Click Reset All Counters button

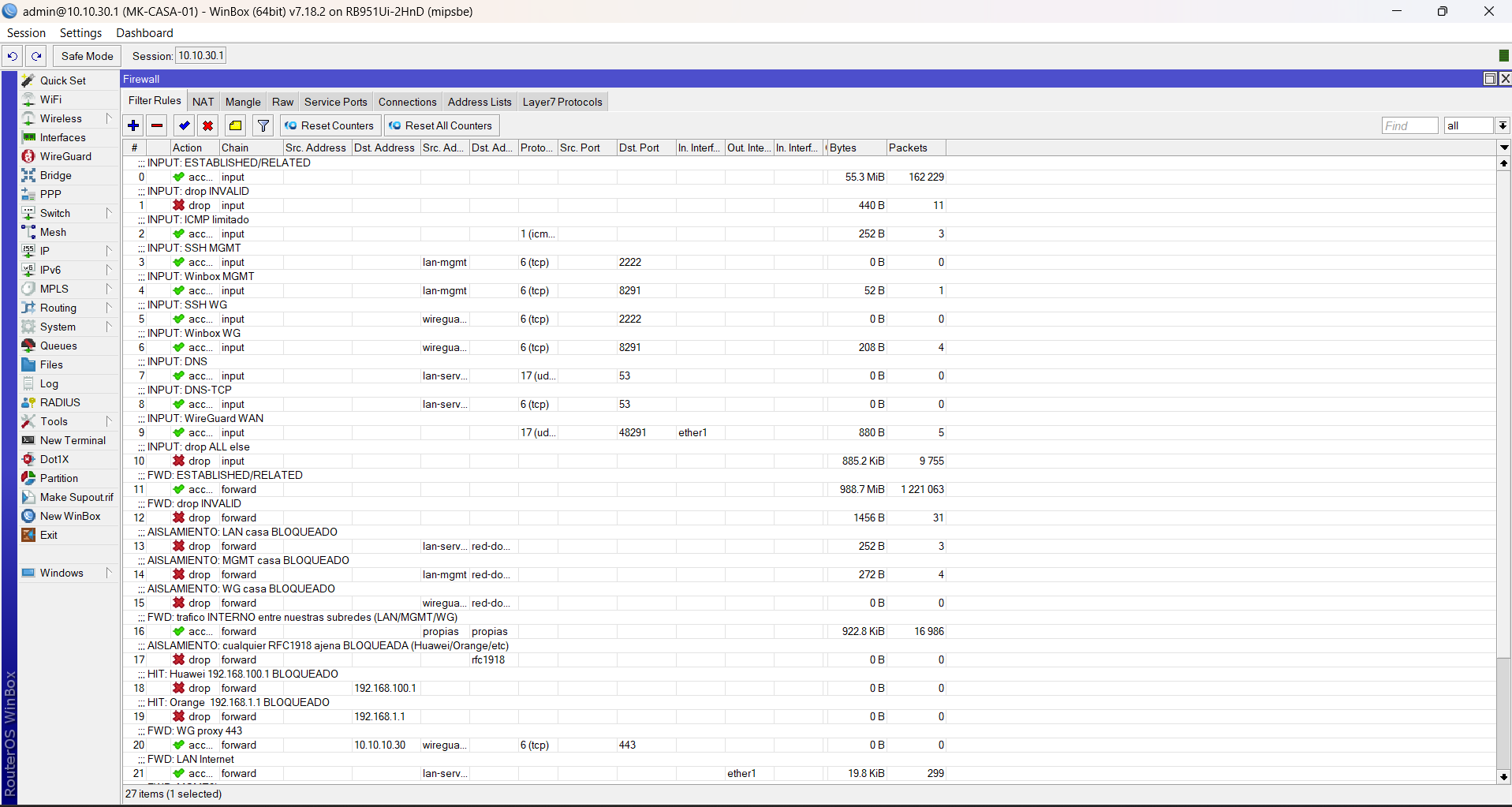441,125
